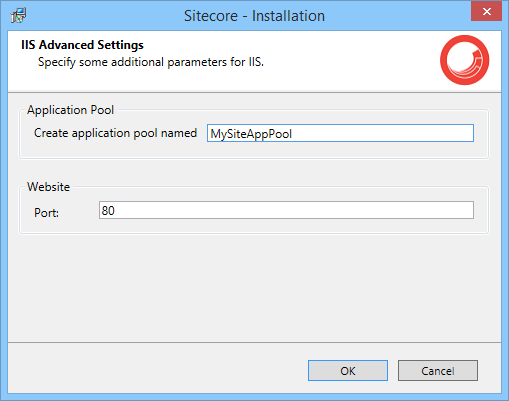Click the 'Sitecore - Installation' window title
509x401 pixels.
point(254,16)
